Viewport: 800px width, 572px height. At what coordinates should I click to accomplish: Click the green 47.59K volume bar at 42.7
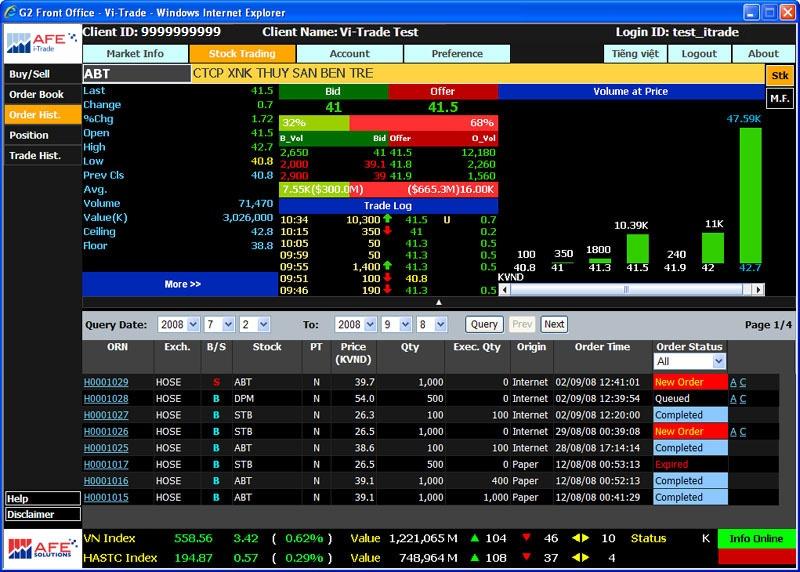[751, 195]
